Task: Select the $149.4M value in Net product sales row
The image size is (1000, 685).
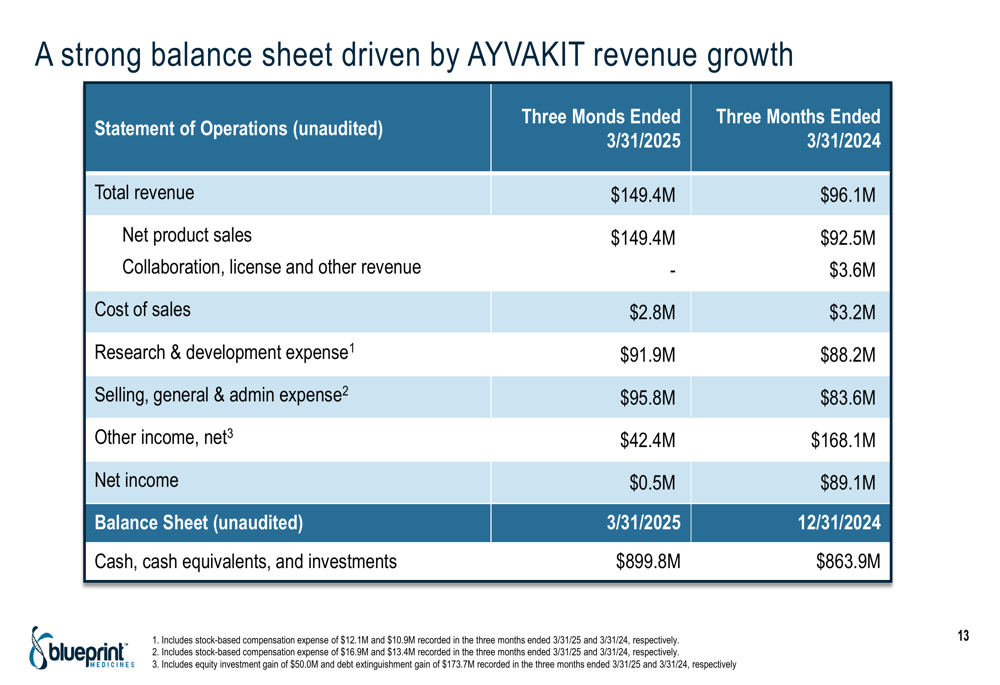Action: coord(642,238)
